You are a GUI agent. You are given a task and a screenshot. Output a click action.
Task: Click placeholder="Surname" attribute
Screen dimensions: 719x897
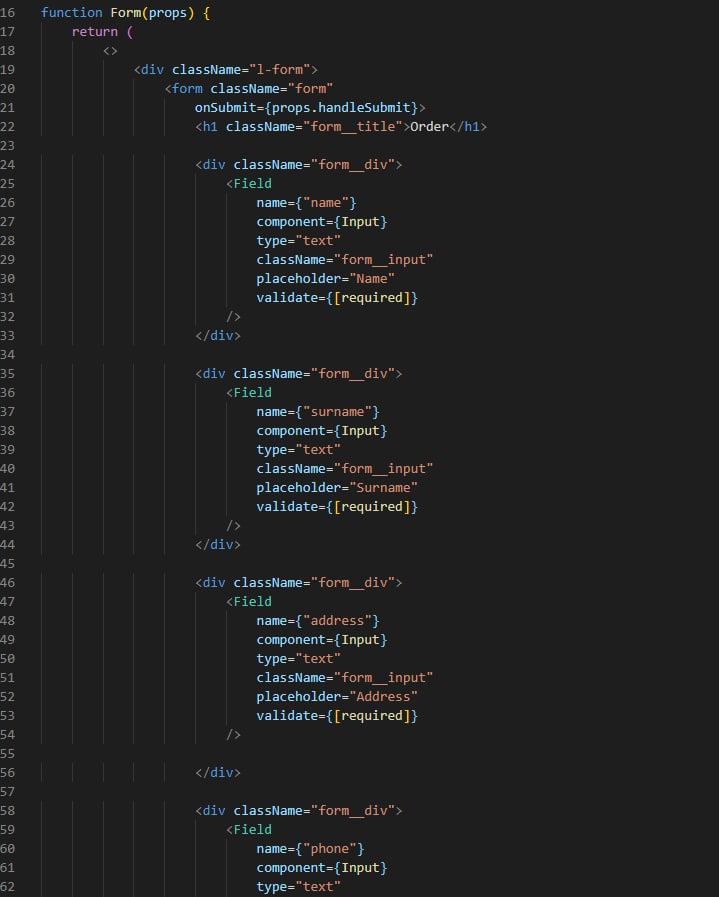(337, 487)
